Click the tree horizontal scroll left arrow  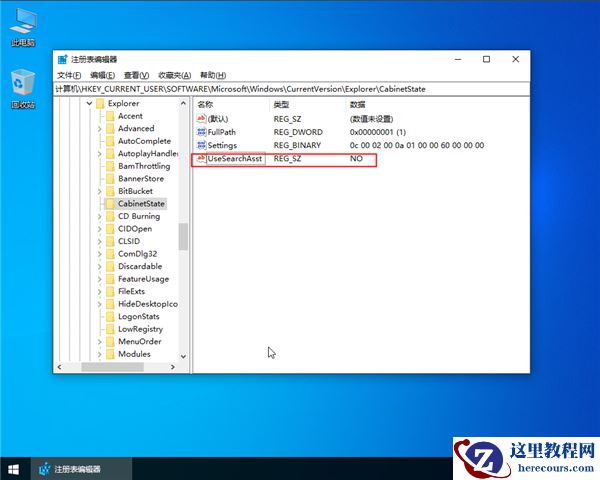point(59,367)
